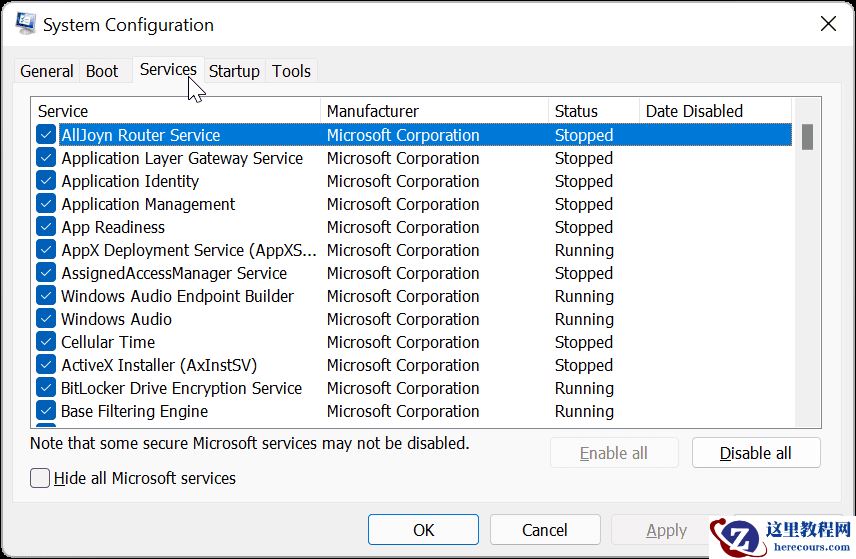This screenshot has width=856, height=559.
Task: Click the Enable all button
Action: click(x=614, y=453)
